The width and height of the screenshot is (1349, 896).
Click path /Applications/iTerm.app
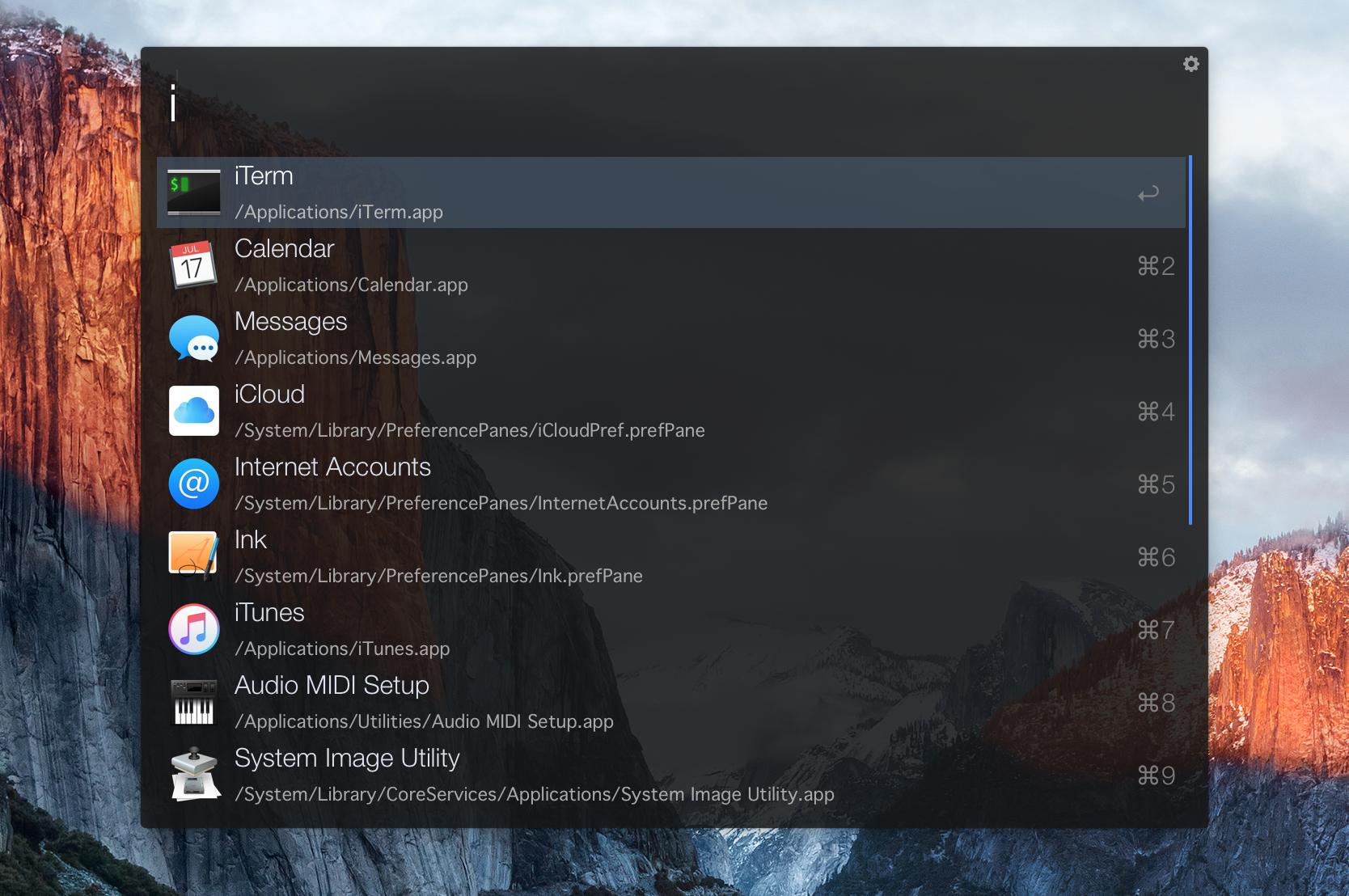click(x=339, y=212)
